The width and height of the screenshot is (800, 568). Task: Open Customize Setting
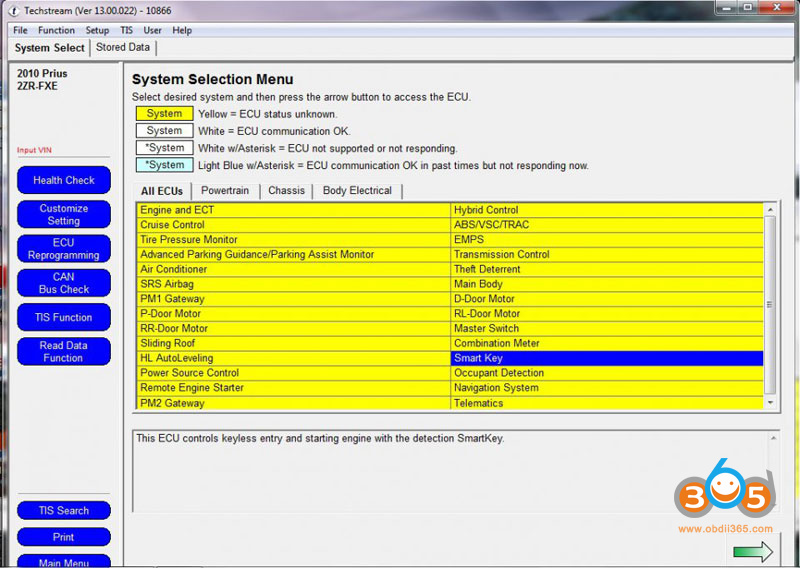coord(64,214)
